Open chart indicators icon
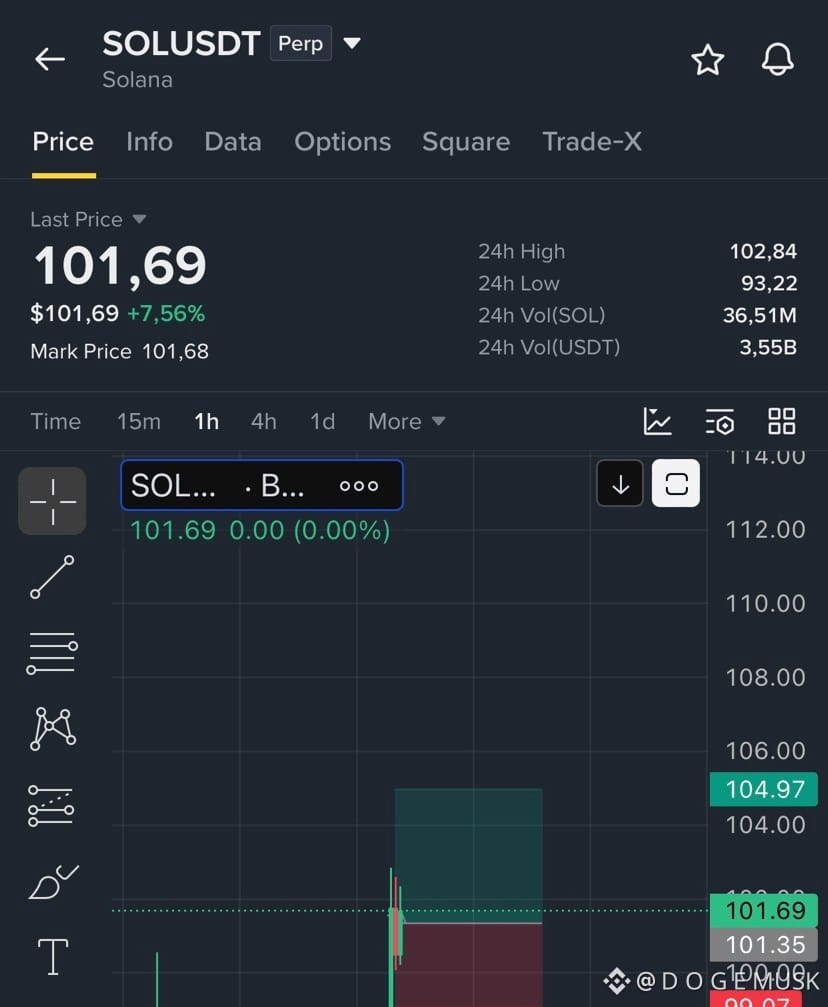This screenshot has width=828, height=1007. (657, 421)
